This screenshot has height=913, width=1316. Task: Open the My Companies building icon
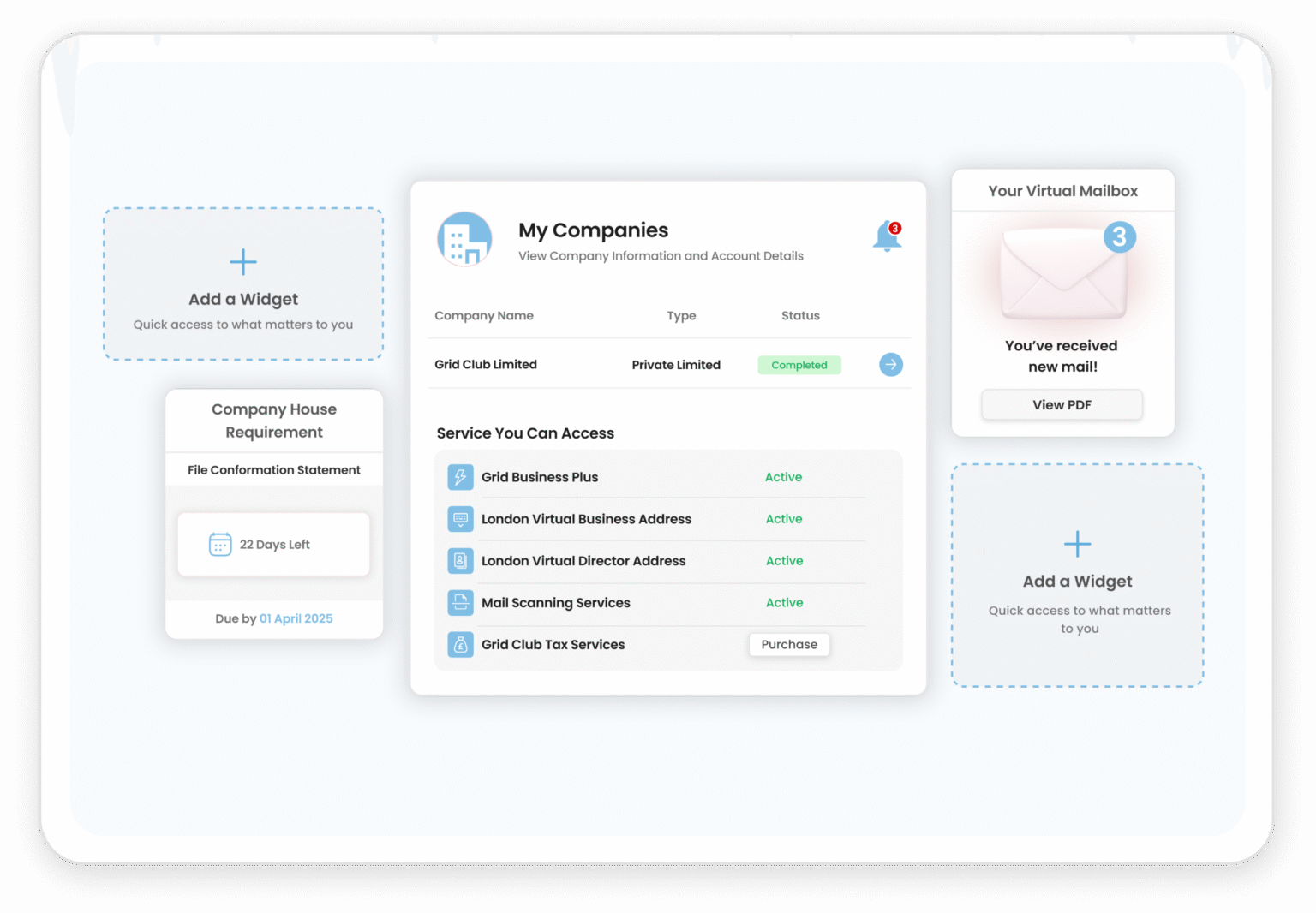pyautogui.click(x=464, y=239)
